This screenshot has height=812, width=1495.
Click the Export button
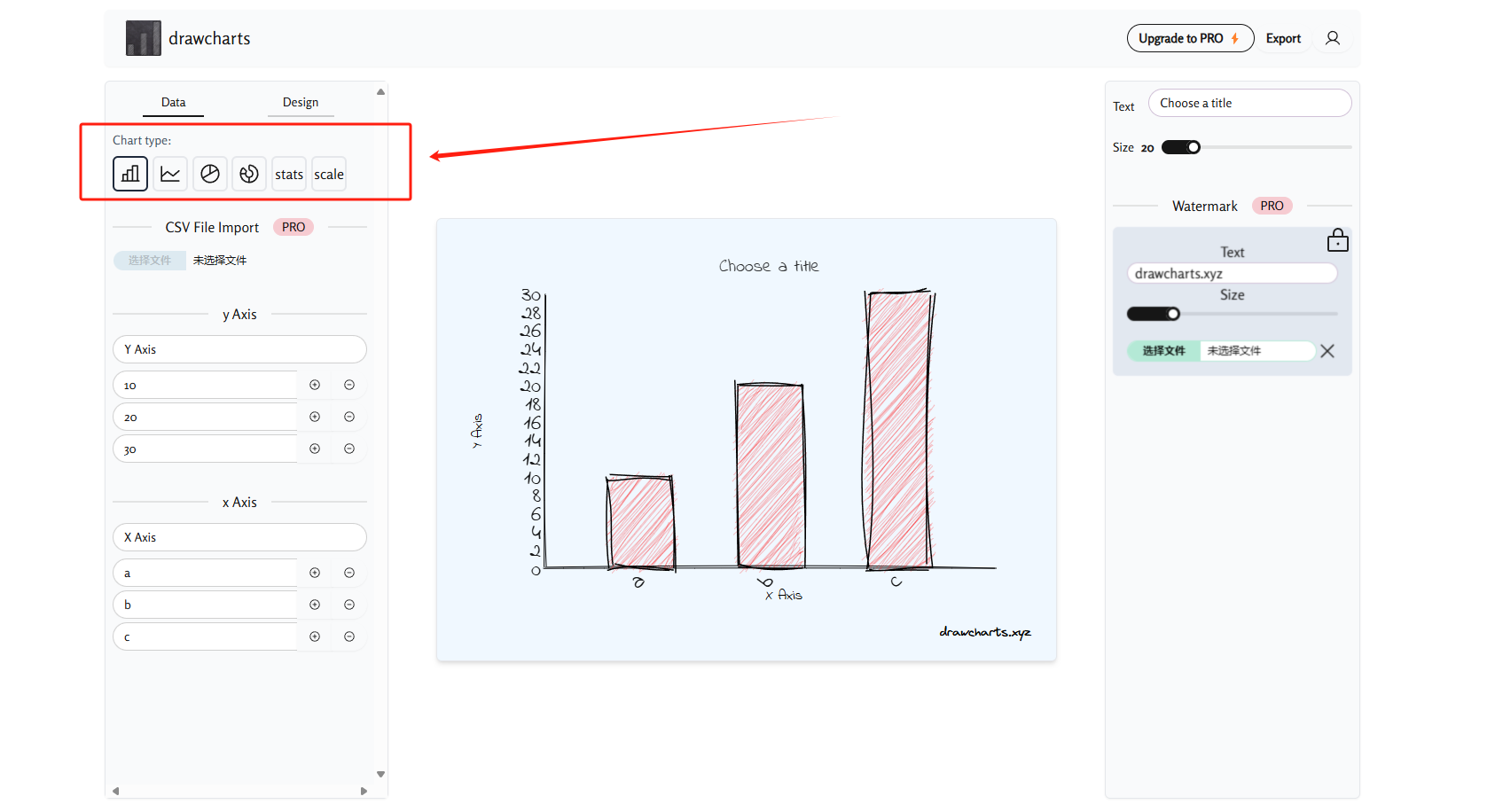1283,38
